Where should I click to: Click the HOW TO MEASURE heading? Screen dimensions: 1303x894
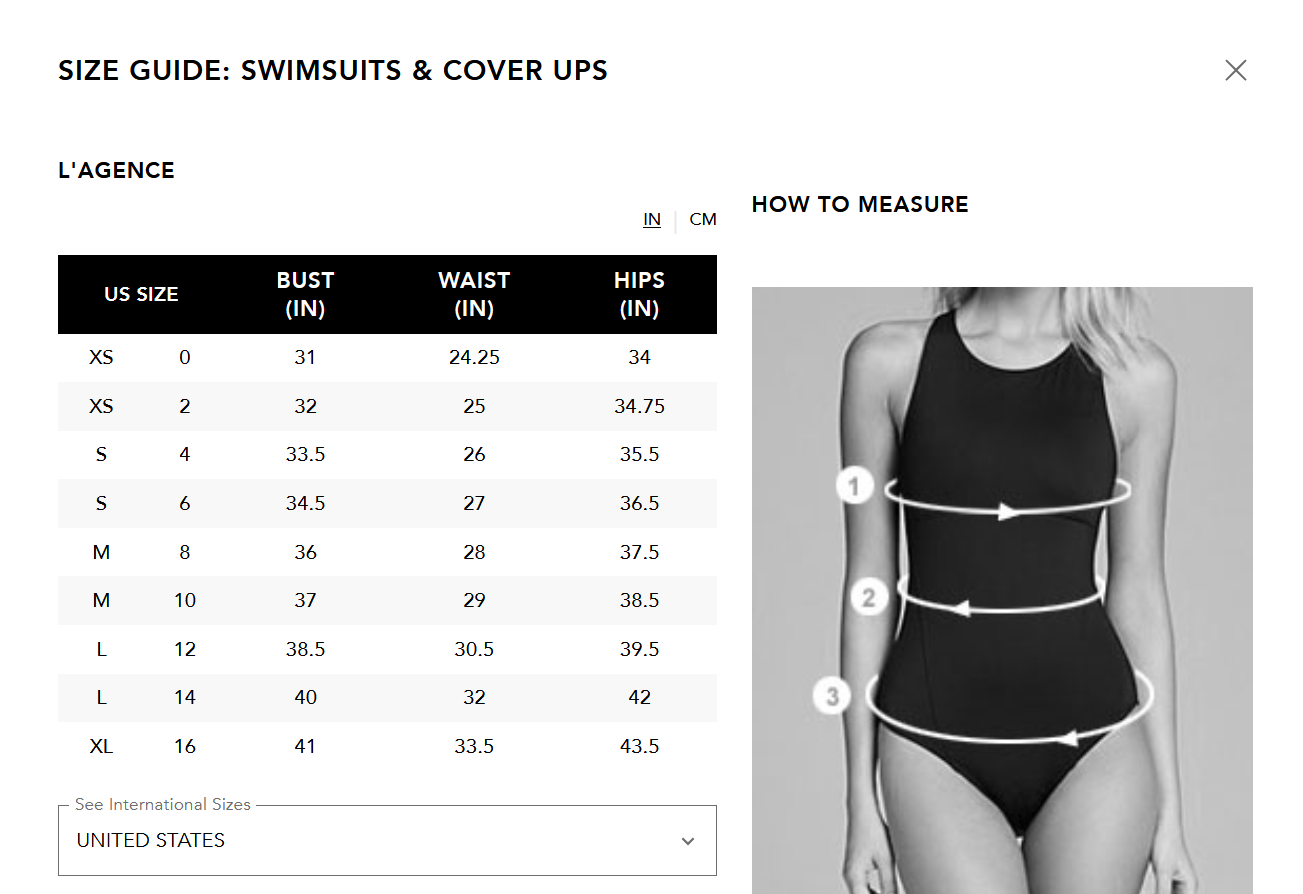[x=860, y=204]
